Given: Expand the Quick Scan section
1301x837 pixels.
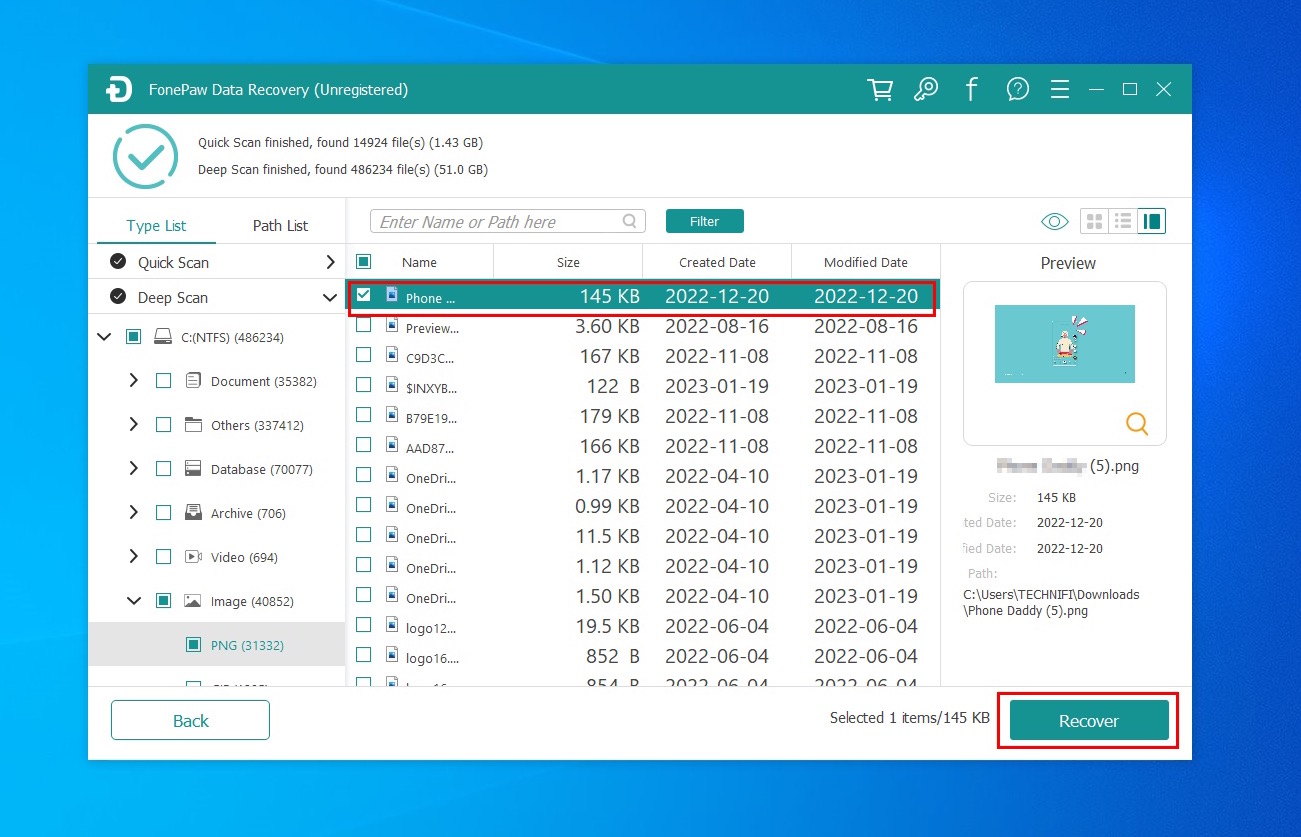Looking at the screenshot, I should tap(330, 262).
